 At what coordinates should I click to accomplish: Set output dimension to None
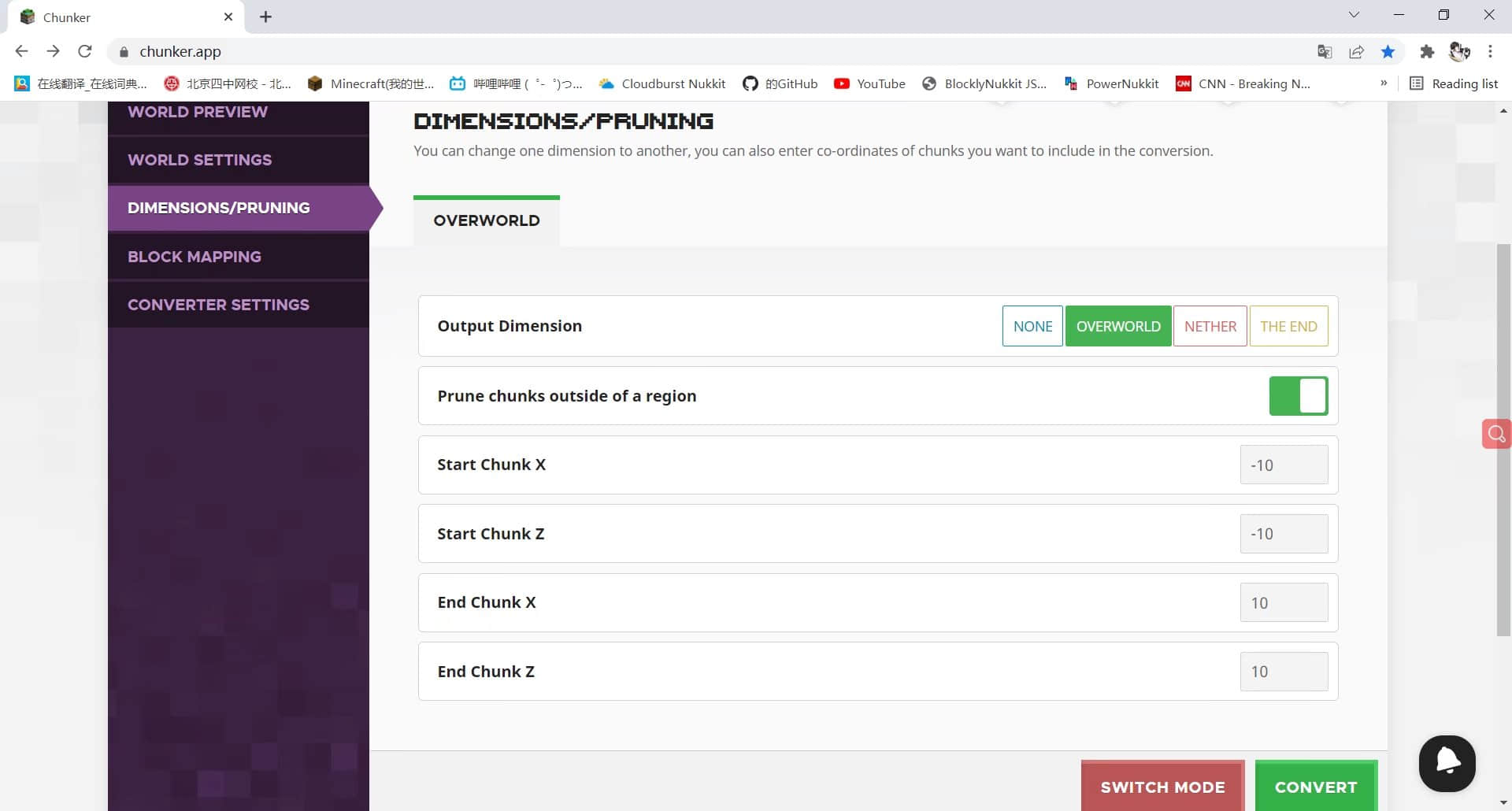point(1032,326)
